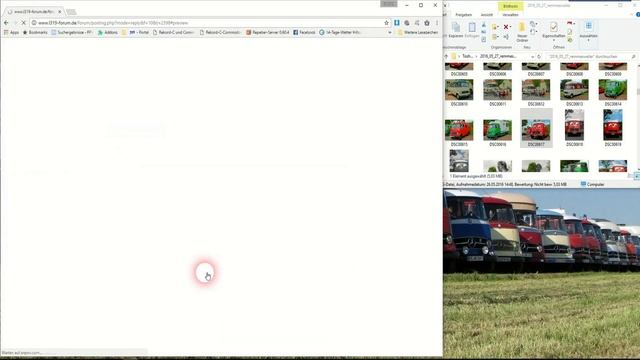Select thumbnail DSC00616
Screen dimensions: 640x360
click(498, 133)
